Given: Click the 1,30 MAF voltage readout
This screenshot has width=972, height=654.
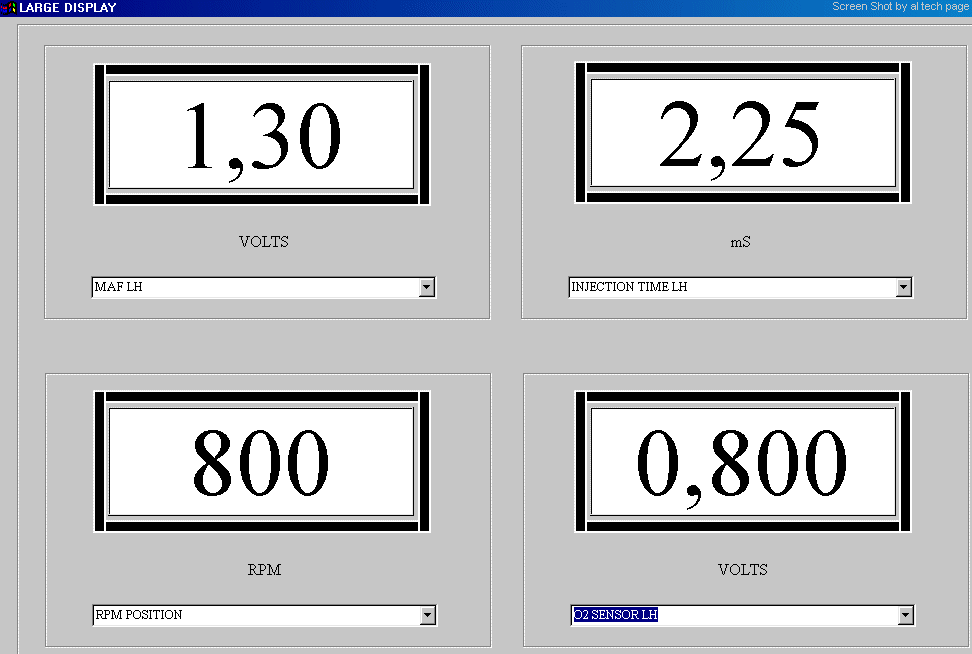Looking at the screenshot, I should [x=262, y=135].
